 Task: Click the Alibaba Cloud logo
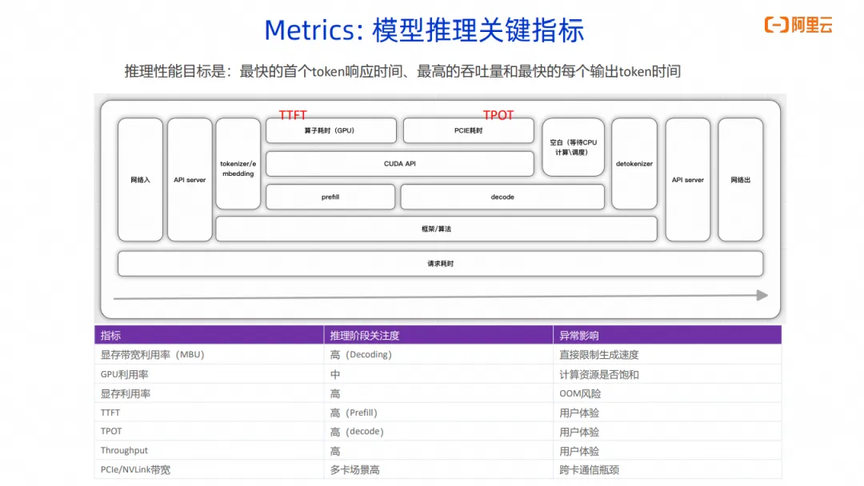tap(798, 25)
